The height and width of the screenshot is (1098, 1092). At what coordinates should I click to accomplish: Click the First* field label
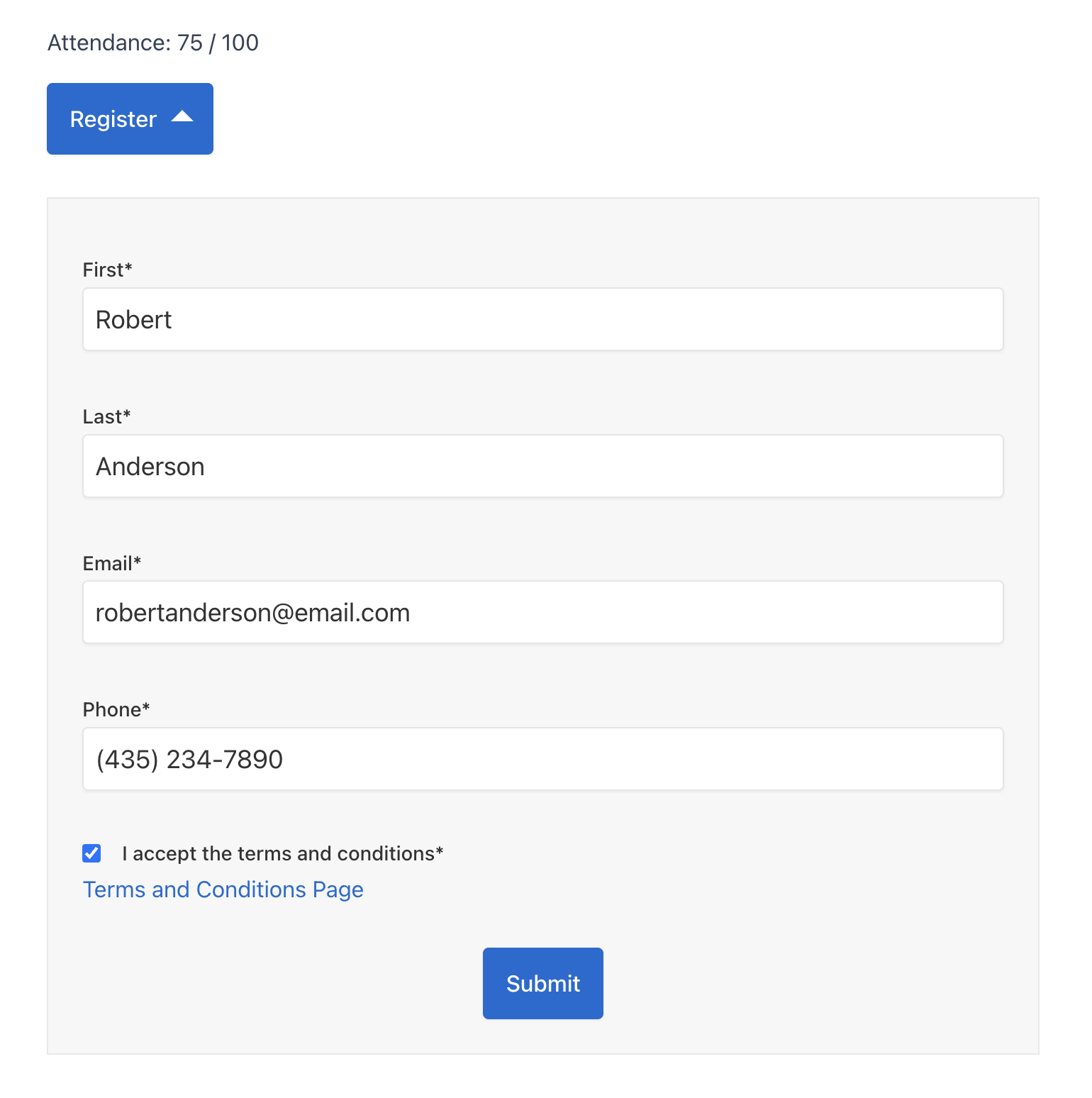(x=107, y=270)
